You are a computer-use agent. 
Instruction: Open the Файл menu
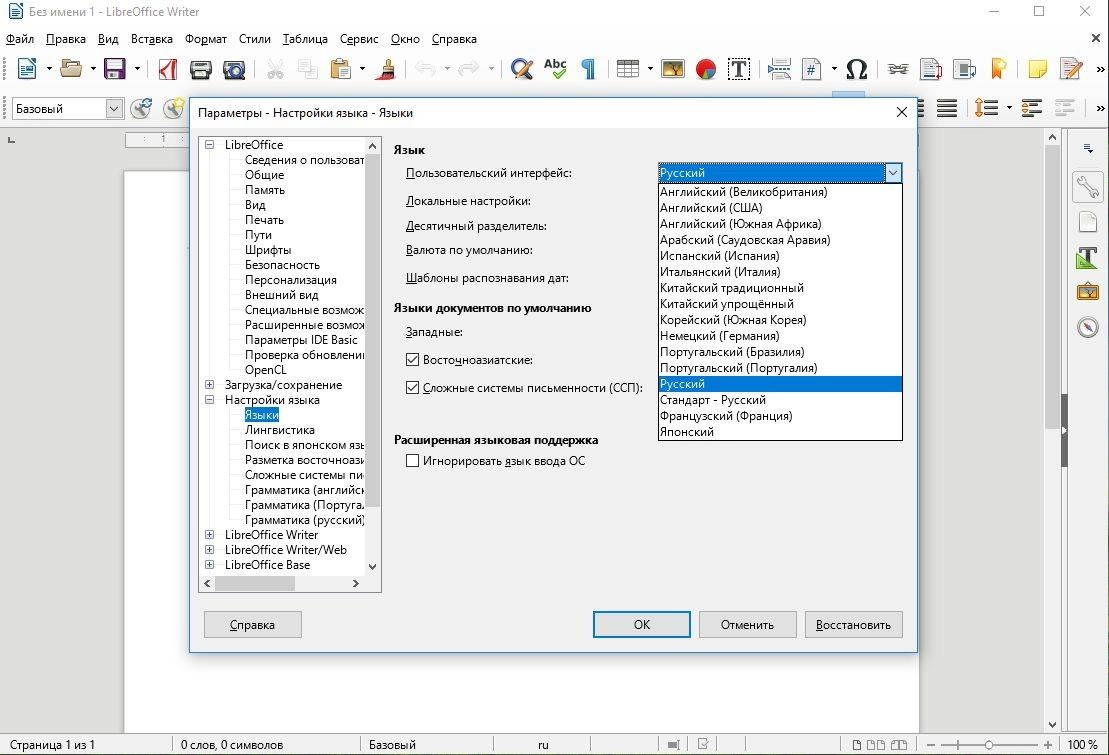20,39
